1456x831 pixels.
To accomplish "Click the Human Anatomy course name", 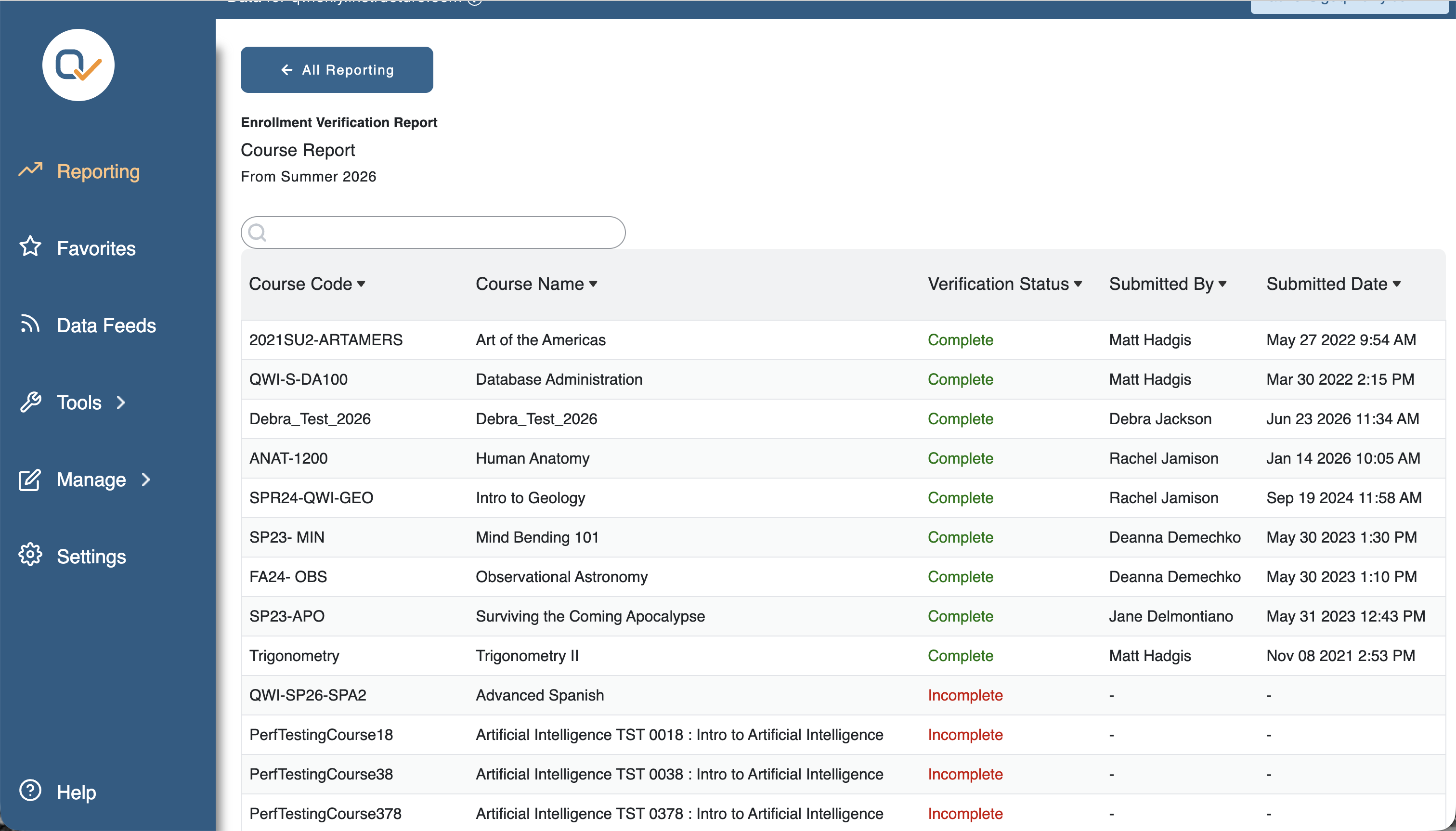I will (x=533, y=458).
